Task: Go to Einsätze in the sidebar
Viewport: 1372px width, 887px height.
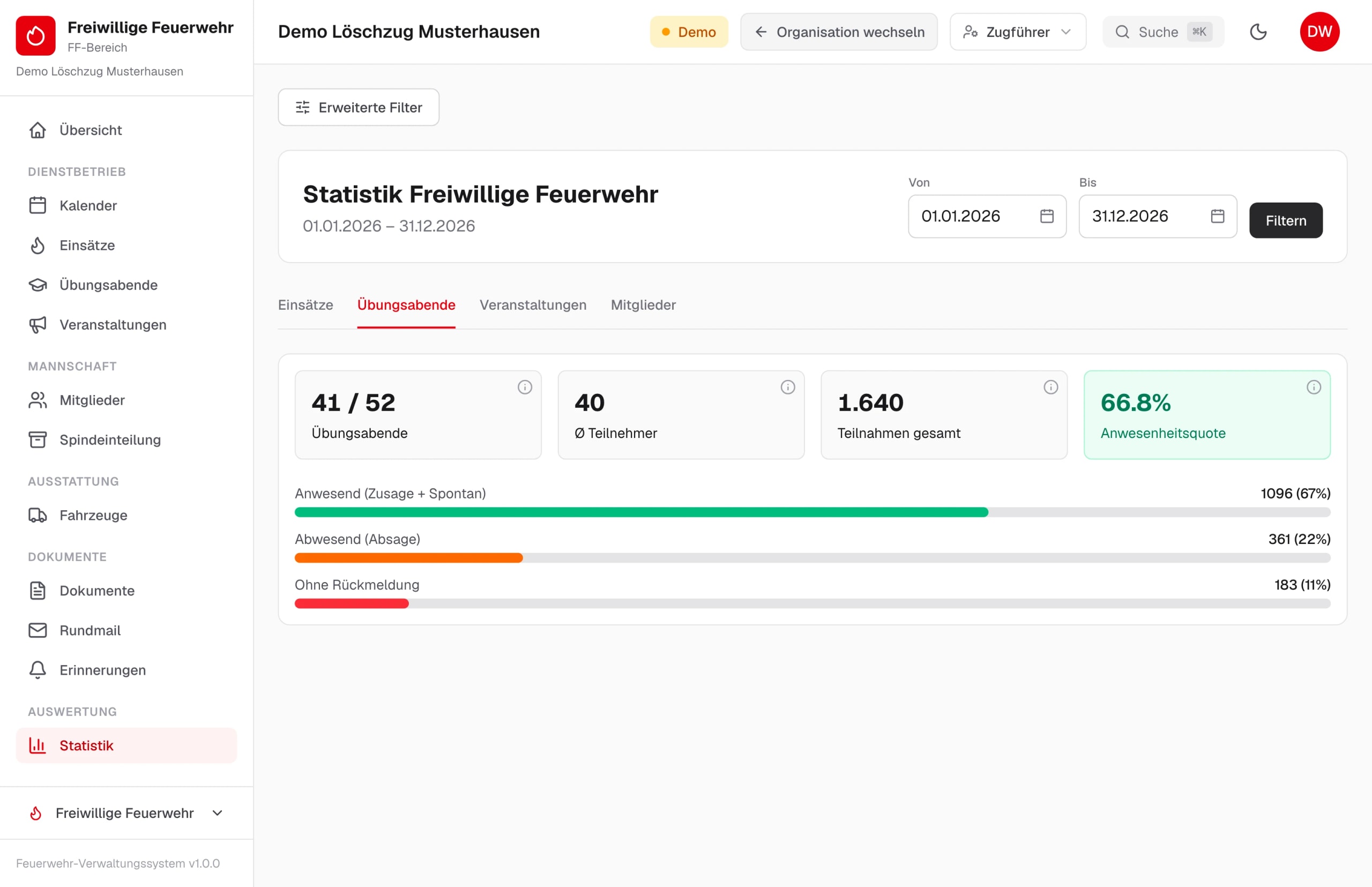Action: (126, 245)
